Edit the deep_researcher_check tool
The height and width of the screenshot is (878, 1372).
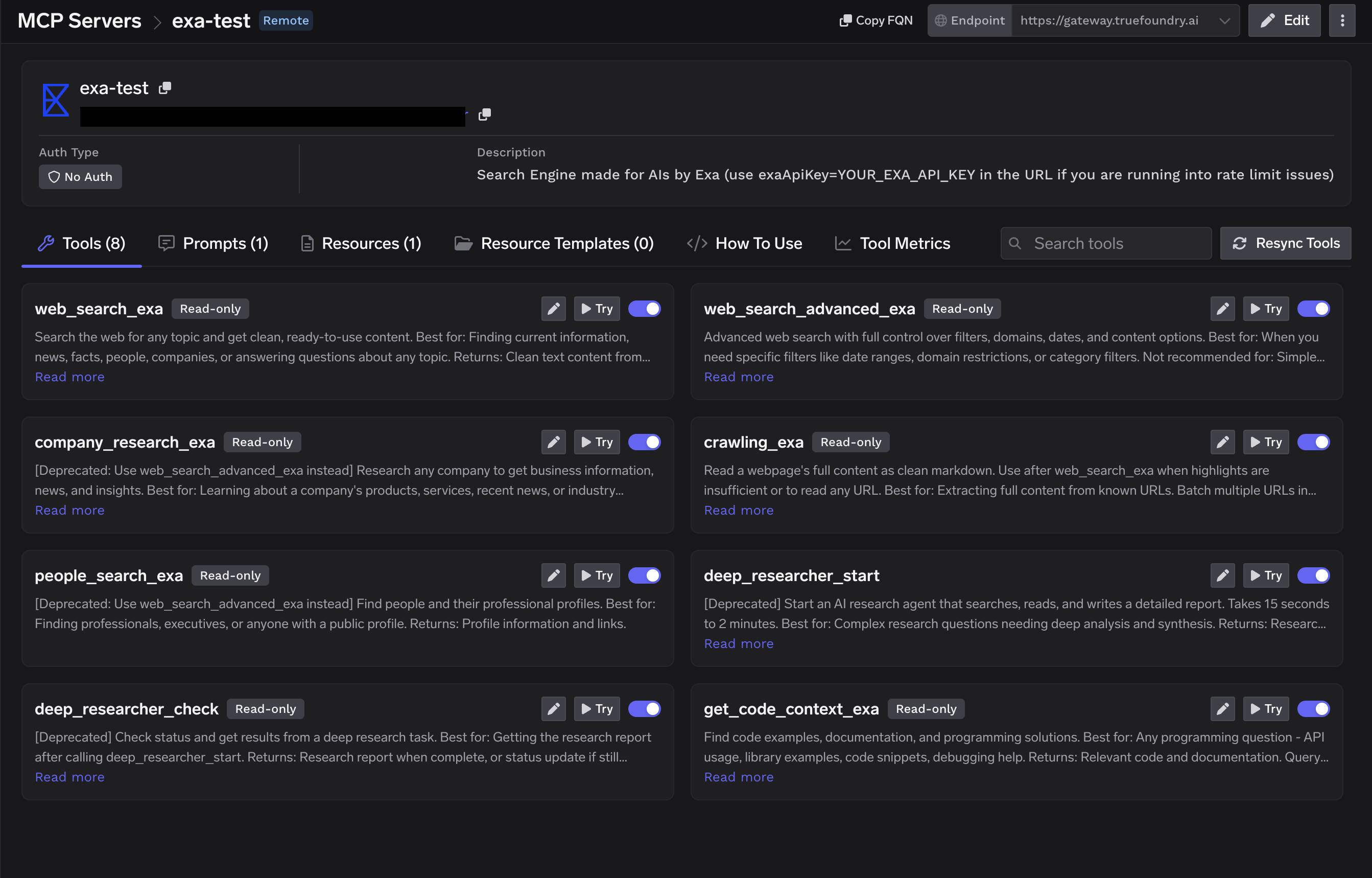(553, 709)
